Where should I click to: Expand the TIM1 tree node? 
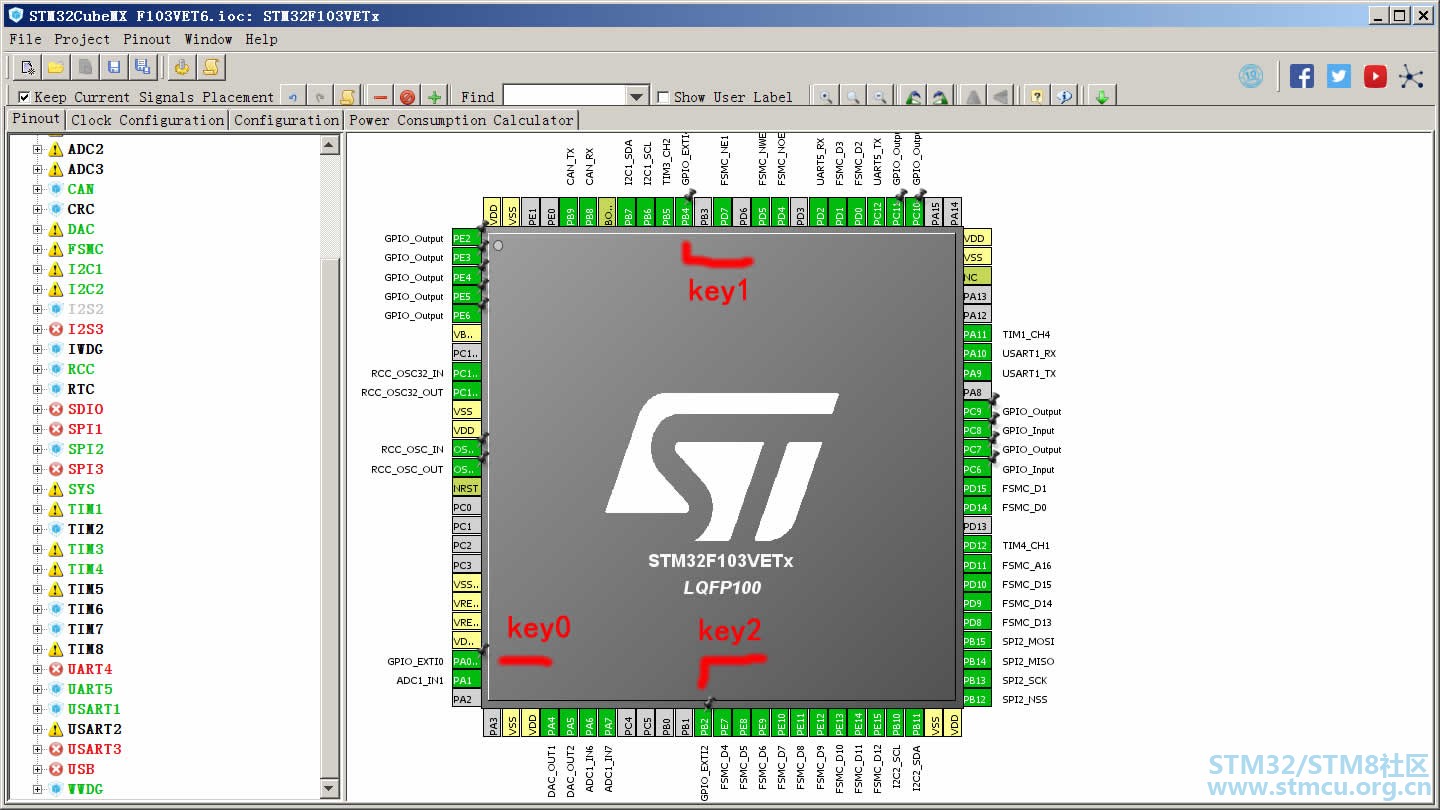coord(38,509)
